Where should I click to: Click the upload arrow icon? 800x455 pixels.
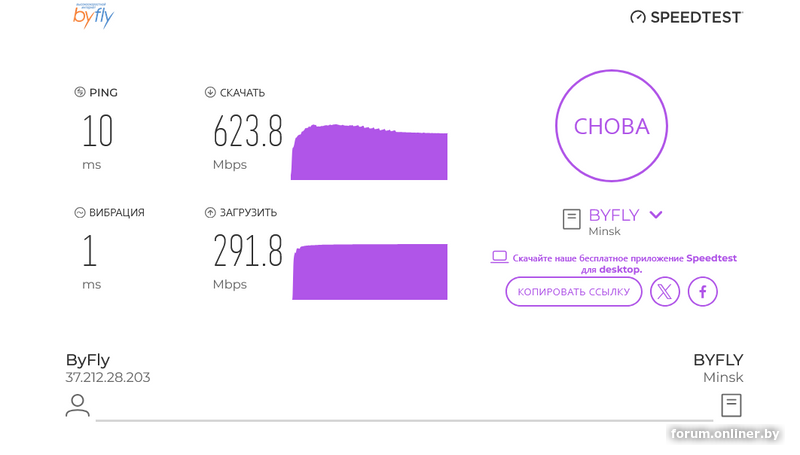tap(210, 212)
